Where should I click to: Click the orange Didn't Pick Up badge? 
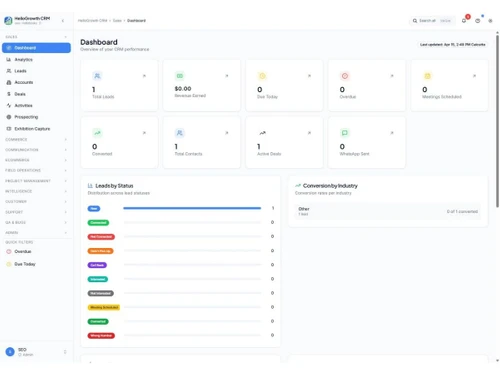[100, 251]
